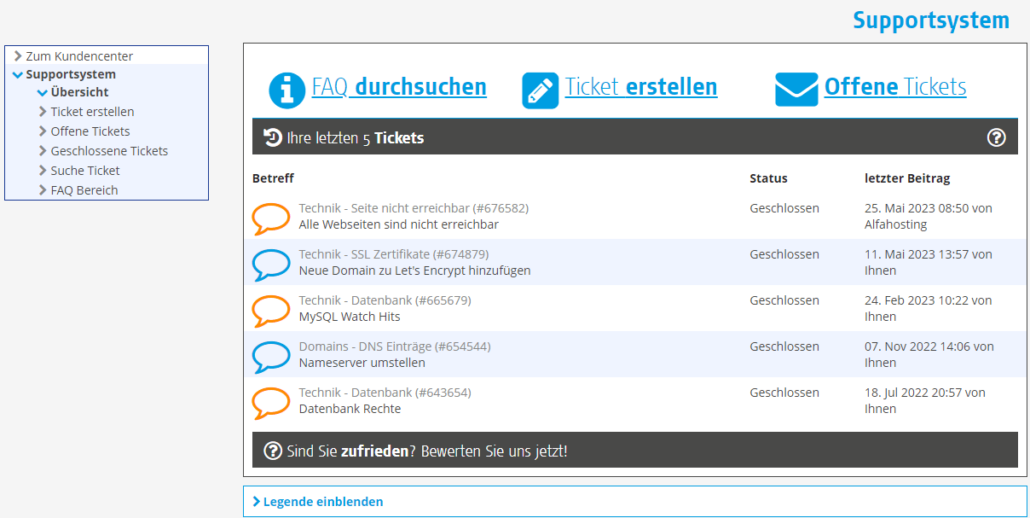Screen dimensions: 1030x518
Task: Click the blue speech bubble for ticket #674879
Action: click(271, 265)
